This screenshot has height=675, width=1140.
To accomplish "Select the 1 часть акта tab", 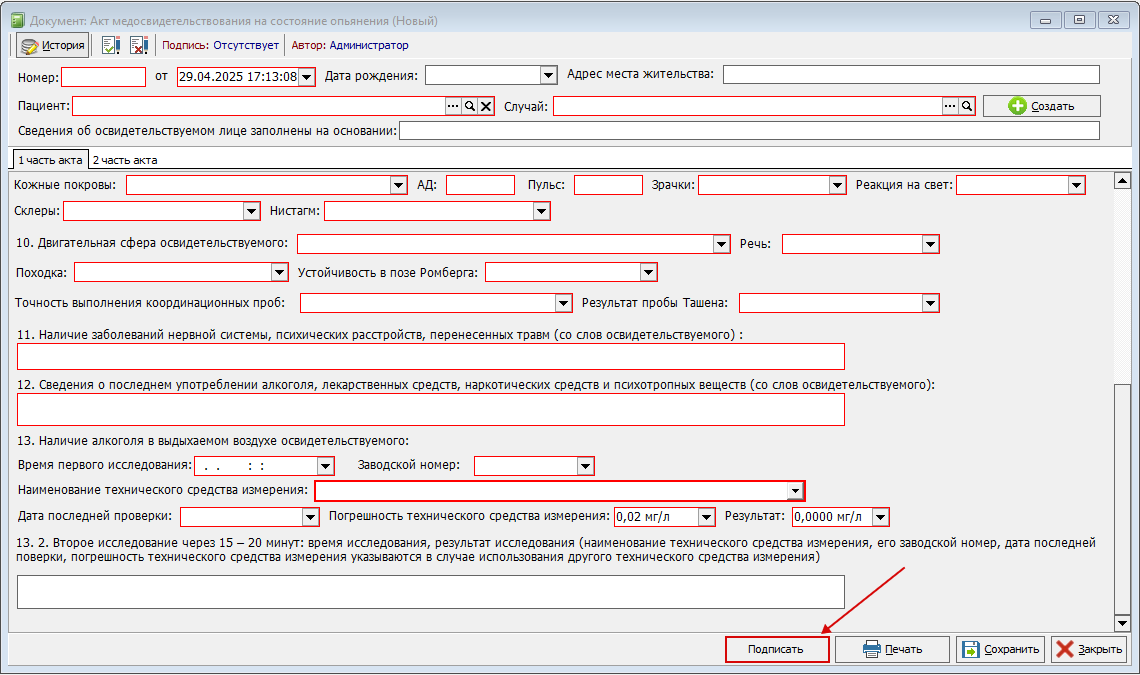I will click(x=50, y=160).
